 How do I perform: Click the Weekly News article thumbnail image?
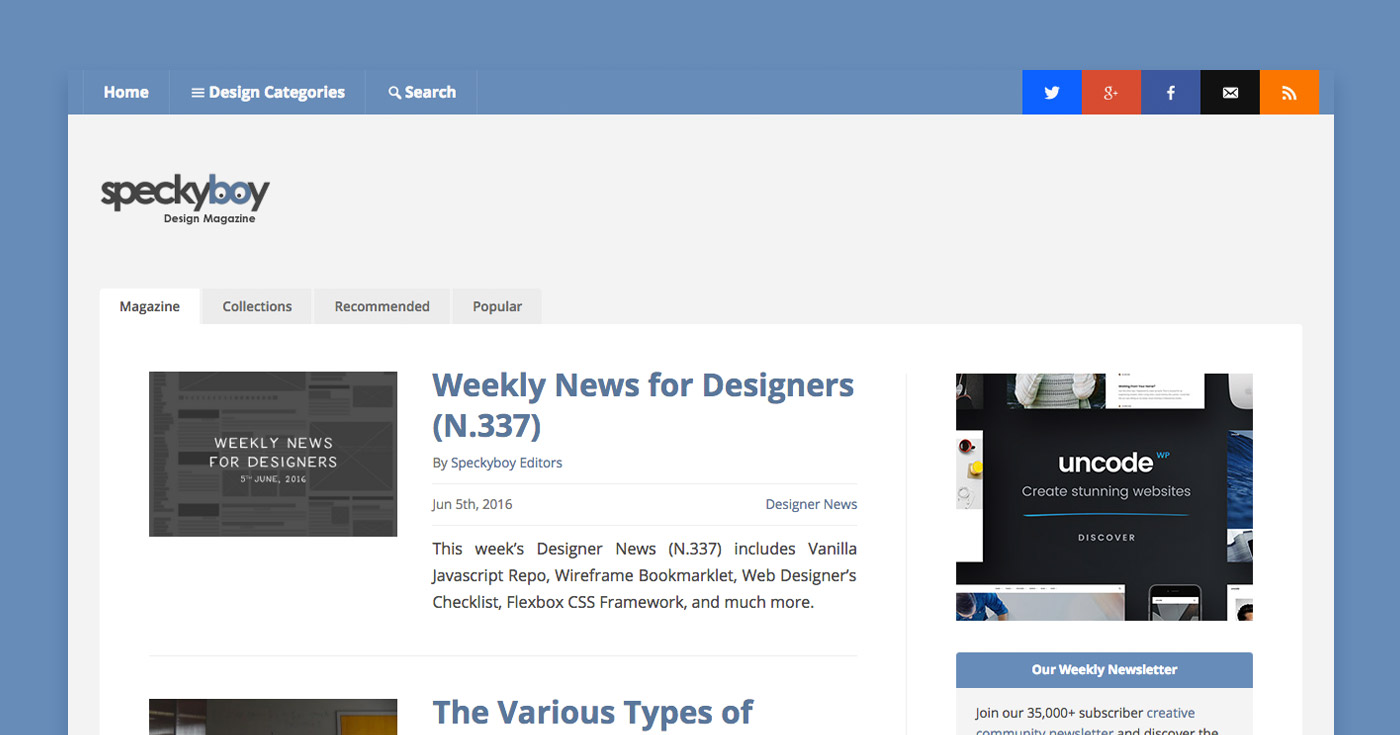(272, 453)
